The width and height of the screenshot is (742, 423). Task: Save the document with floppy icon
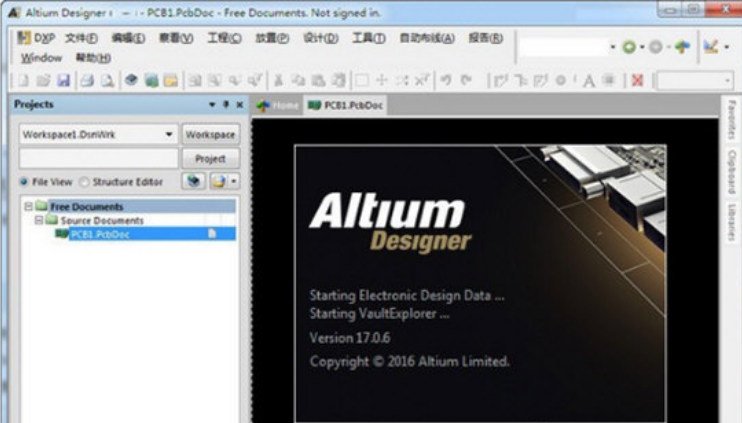click(63, 80)
